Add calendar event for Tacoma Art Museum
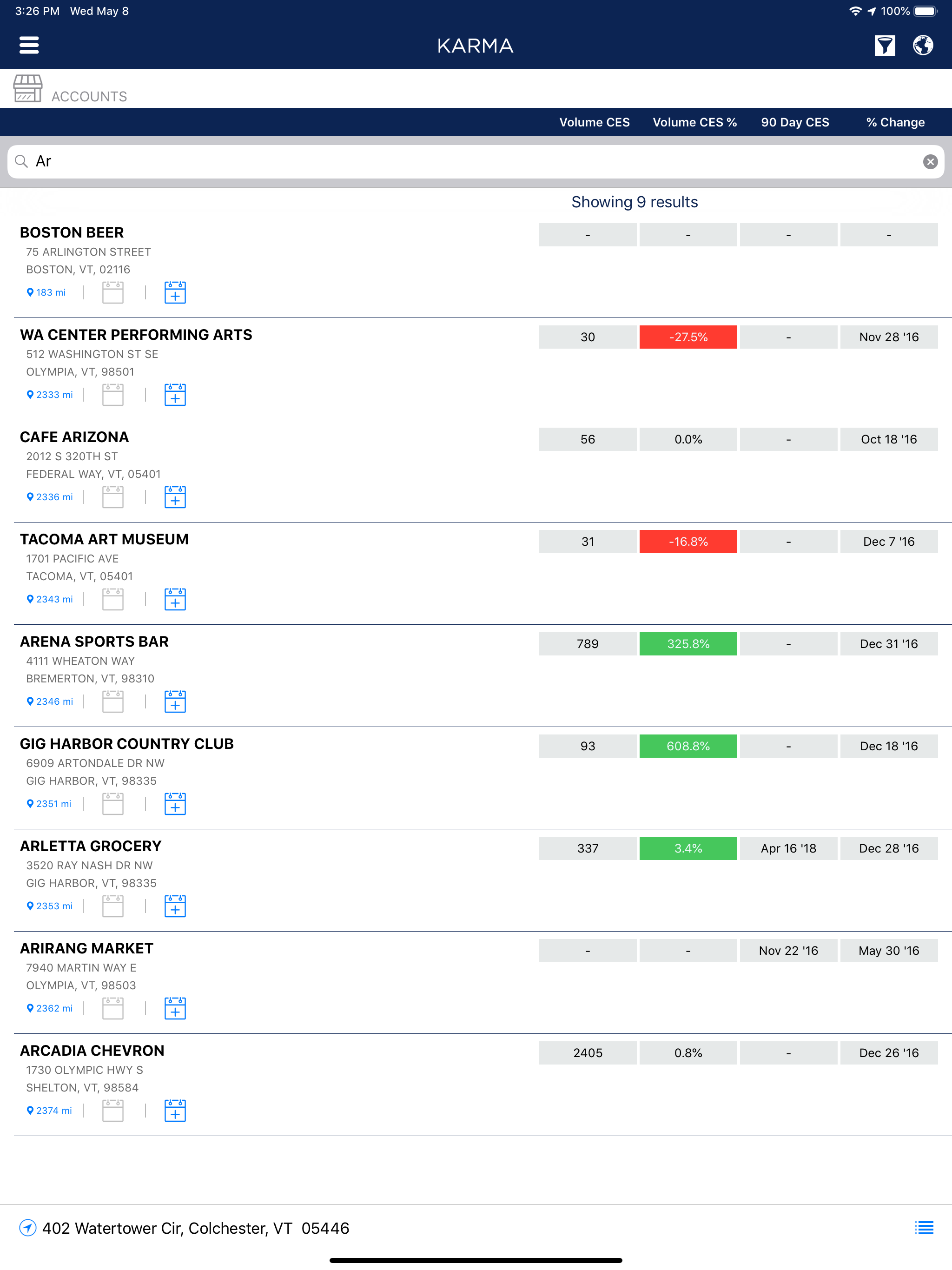952x1270 pixels. [175, 599]
